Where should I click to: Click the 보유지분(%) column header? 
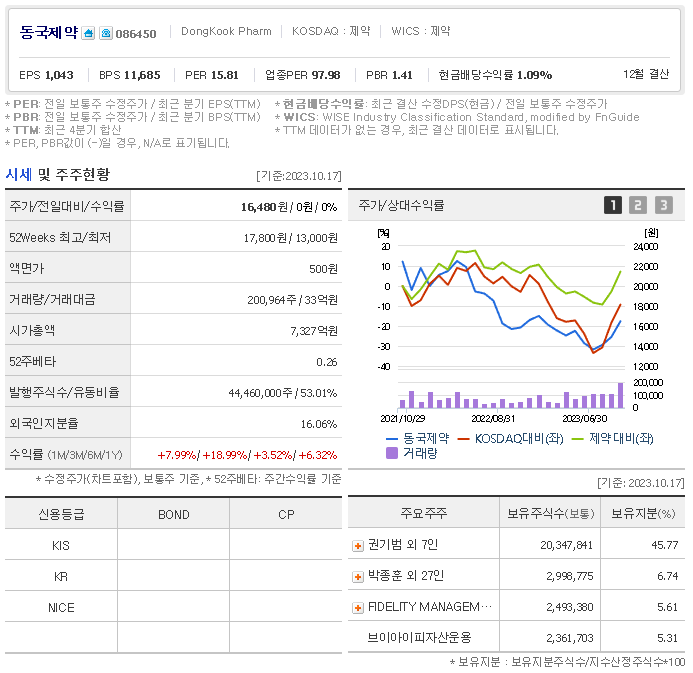coord(643,513)
